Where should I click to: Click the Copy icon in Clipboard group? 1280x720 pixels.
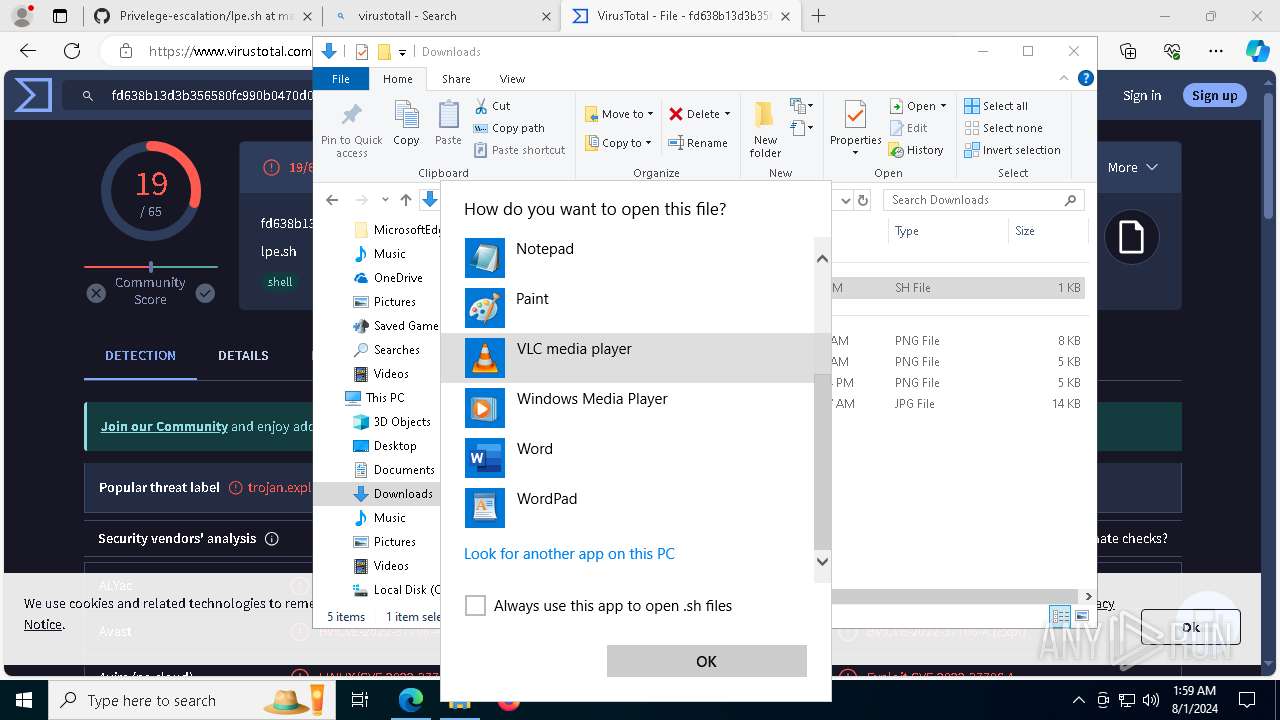click(406, 123)
